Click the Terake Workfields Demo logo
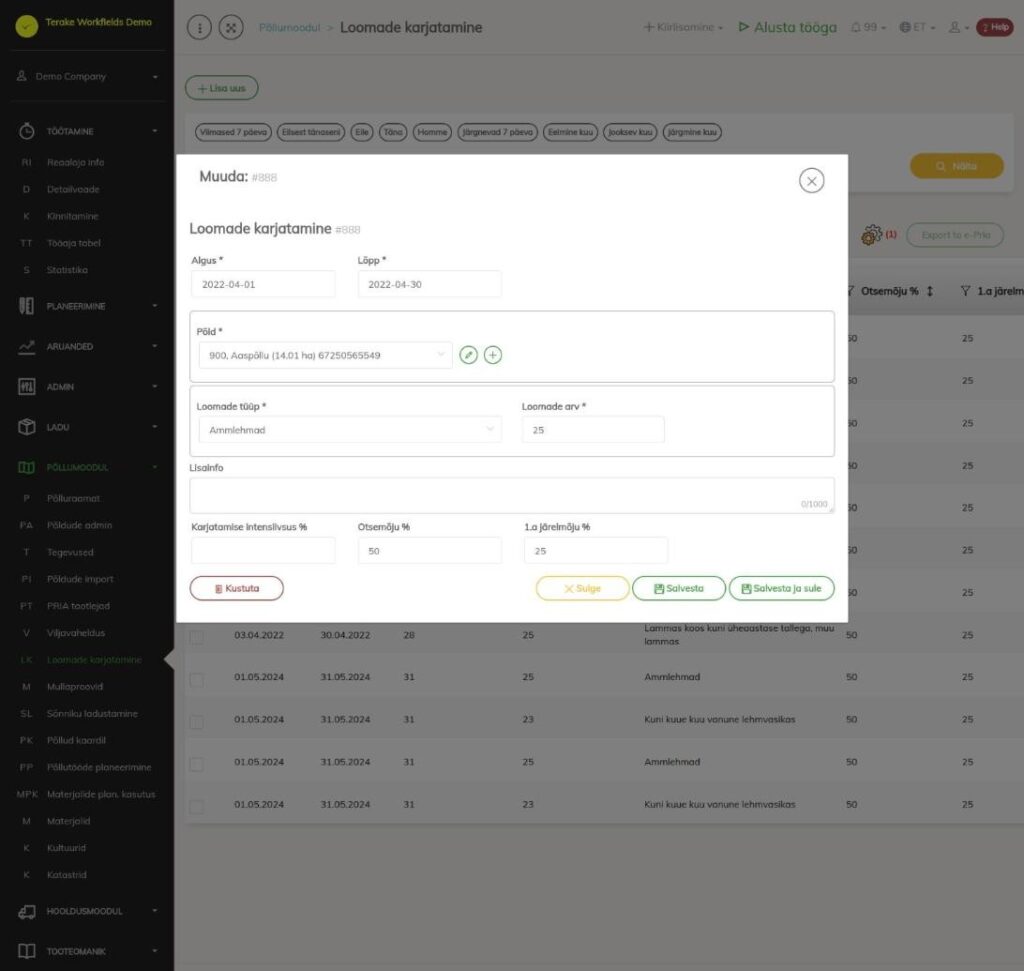The height and width of the screenshot is (971, 1024). (27, 26)
